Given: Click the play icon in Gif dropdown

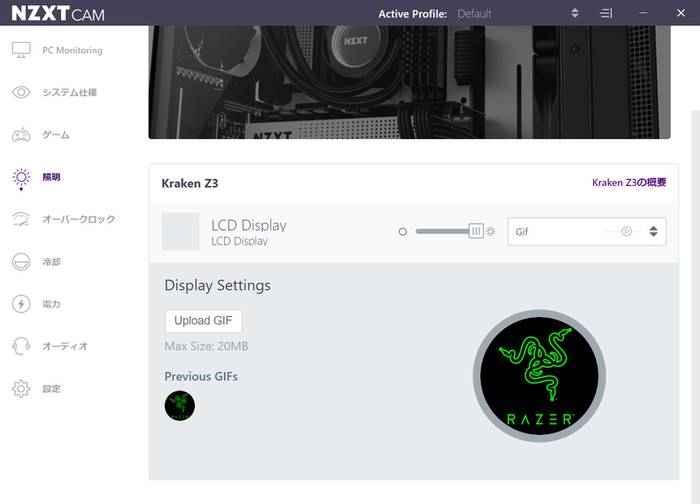Looking at the screenshot, I should coord(626,231).
